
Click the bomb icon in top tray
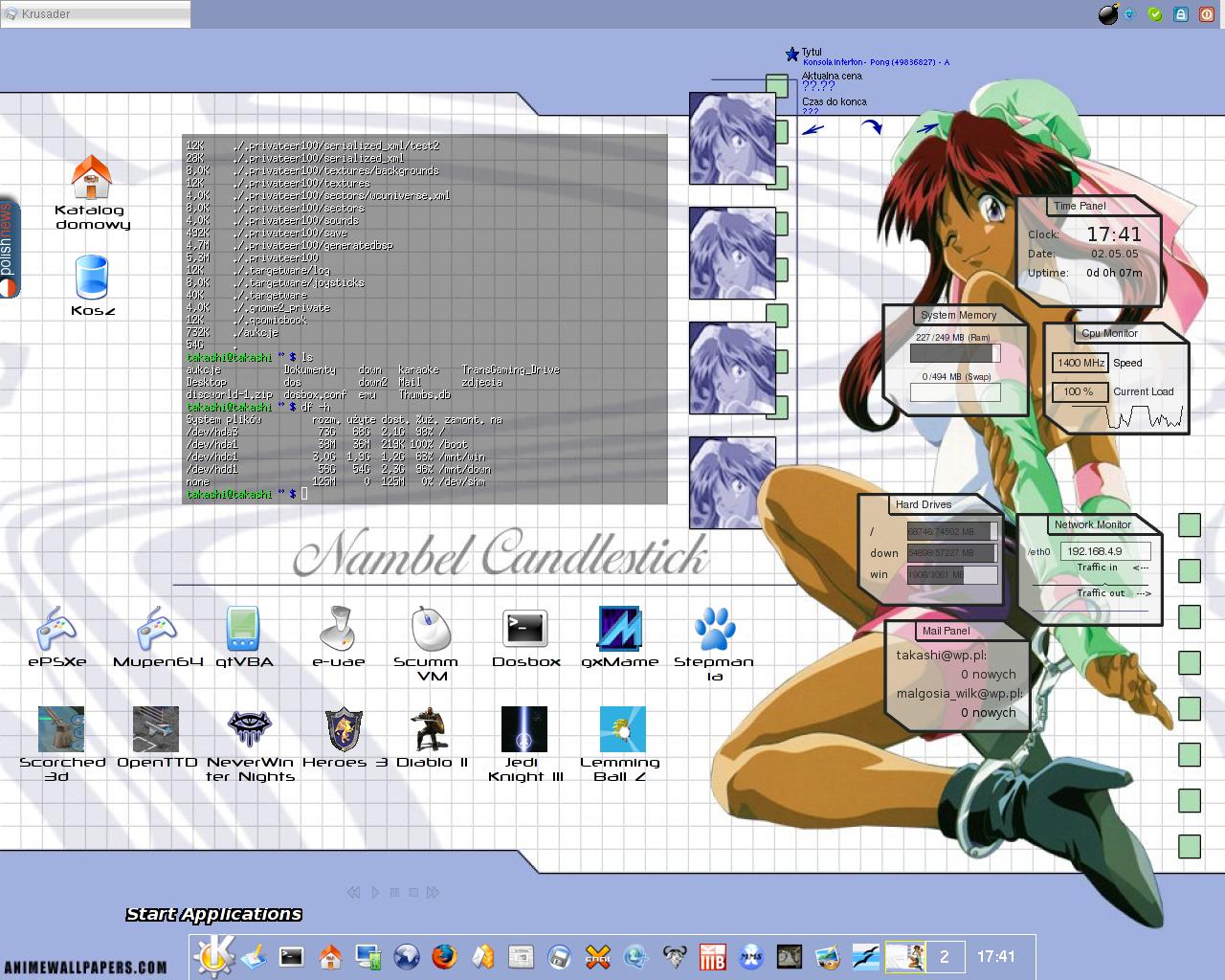click(1108, 13)
